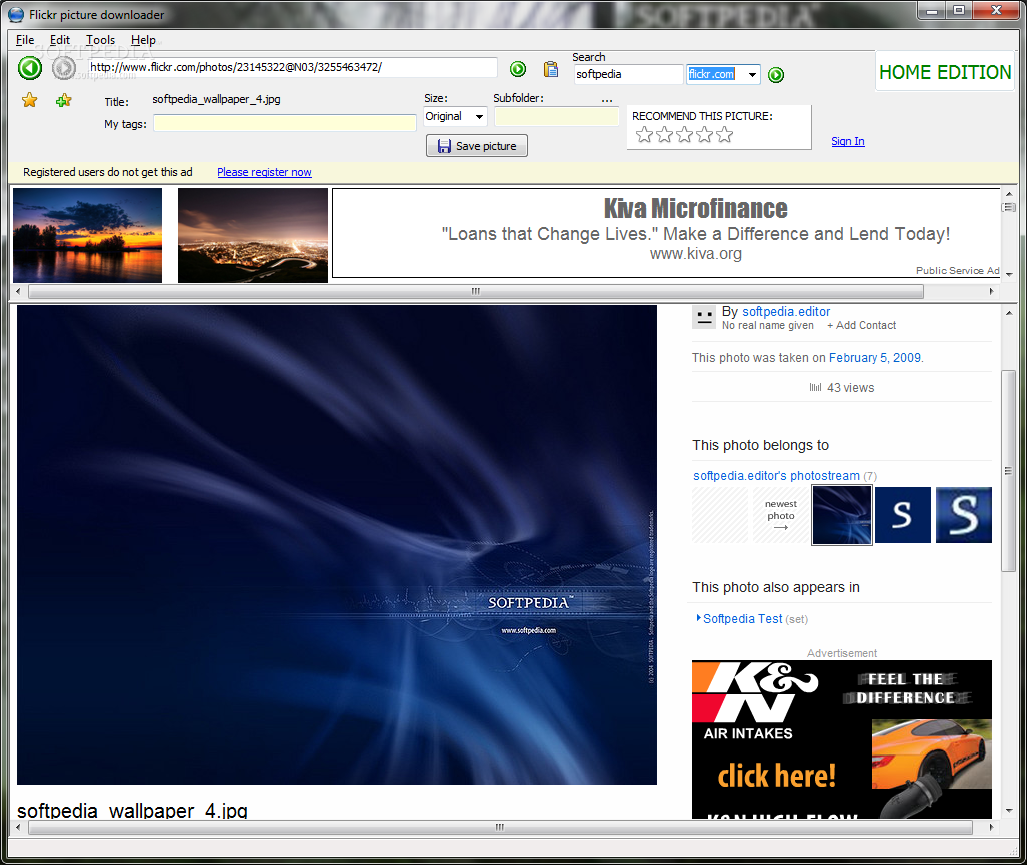This screenshot has height=865, width=1027.
Task: Click the add-to-favorites star with plus icon
Action: tap(64, 100)
